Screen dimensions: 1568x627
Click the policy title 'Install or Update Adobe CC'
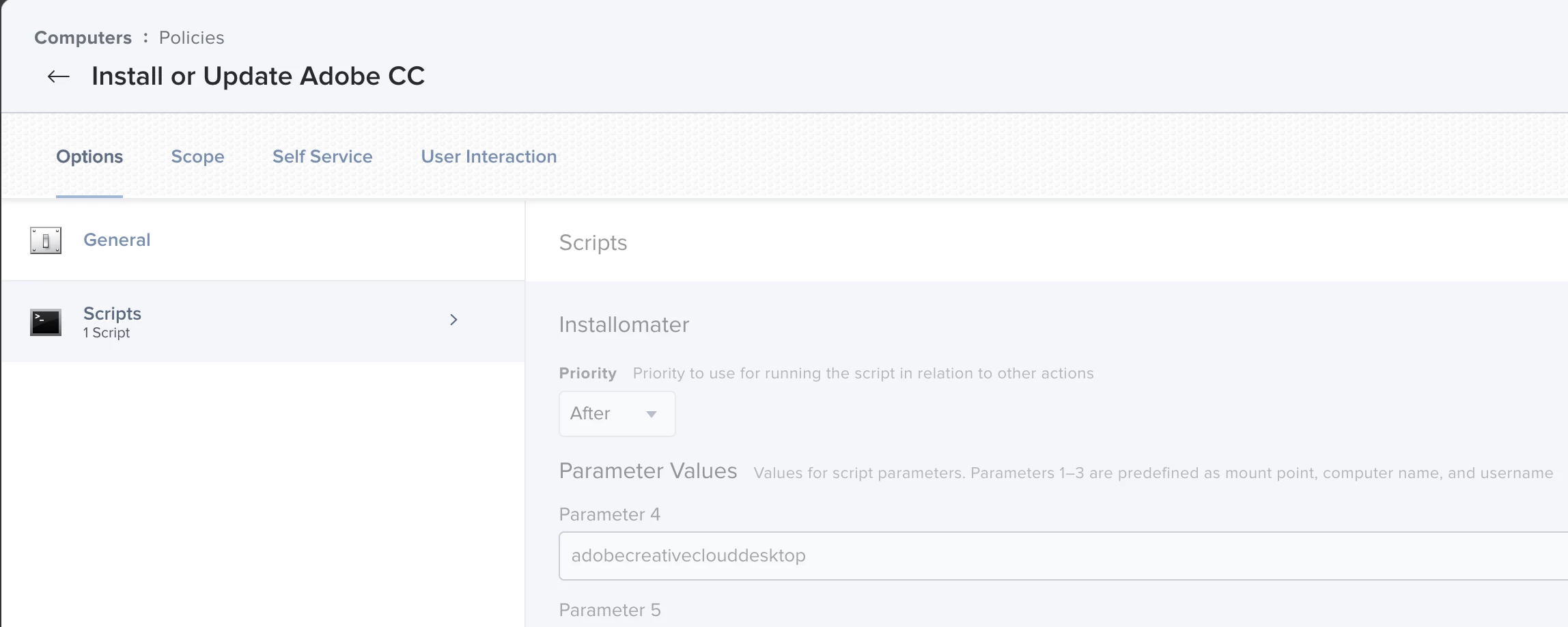tap(258, 76)
